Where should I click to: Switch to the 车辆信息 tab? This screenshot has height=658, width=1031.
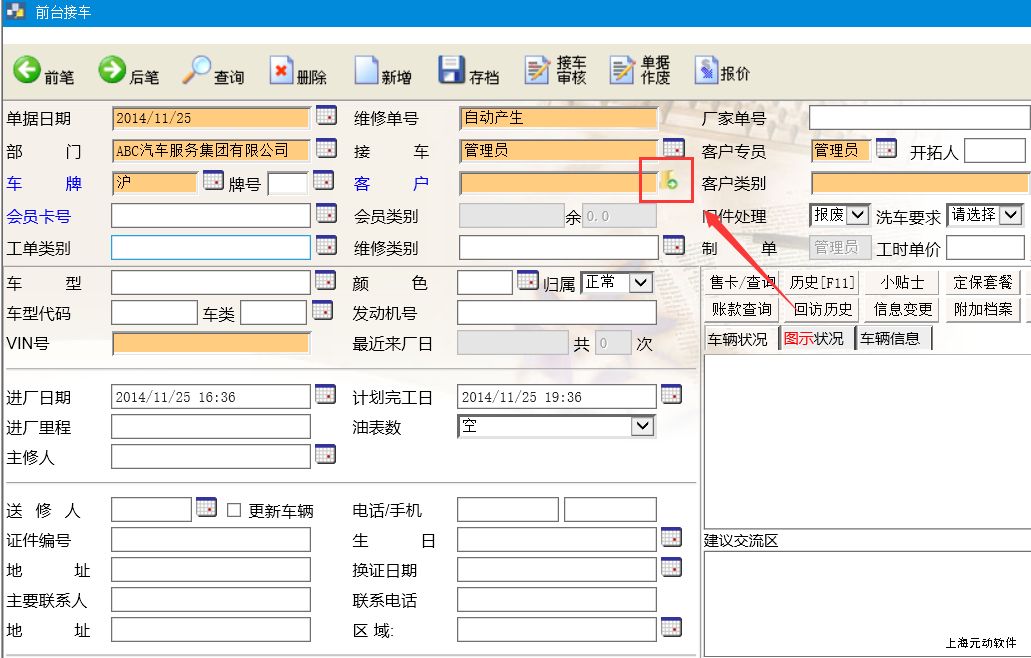pyautogui.click(x=891, y=339)
